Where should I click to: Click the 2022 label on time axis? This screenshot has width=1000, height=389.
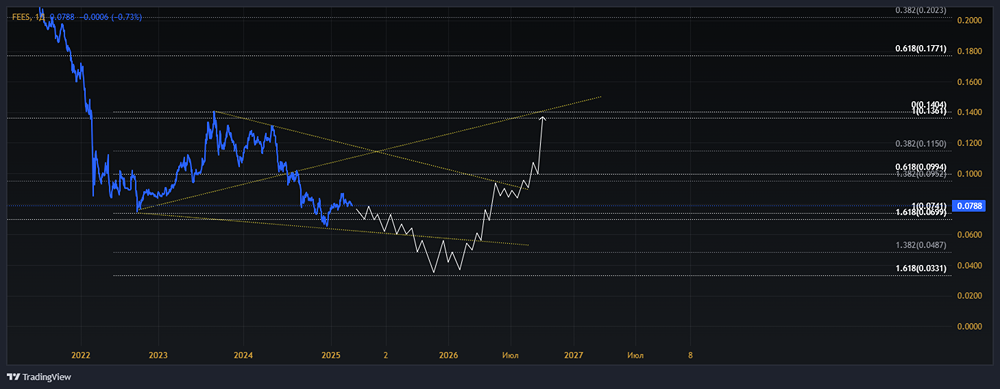click(x=81, y=355)
